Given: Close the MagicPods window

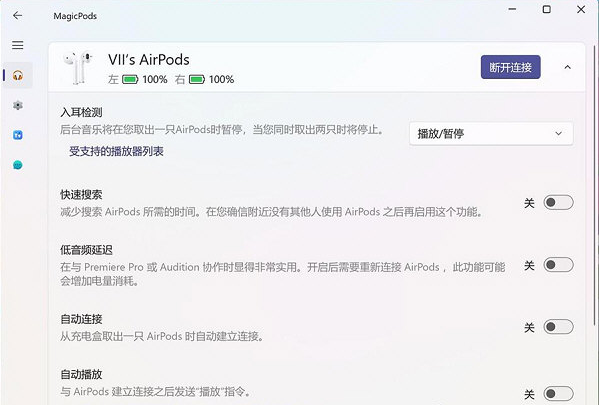Looking at the screenshot, I should (x=581, y=9).
